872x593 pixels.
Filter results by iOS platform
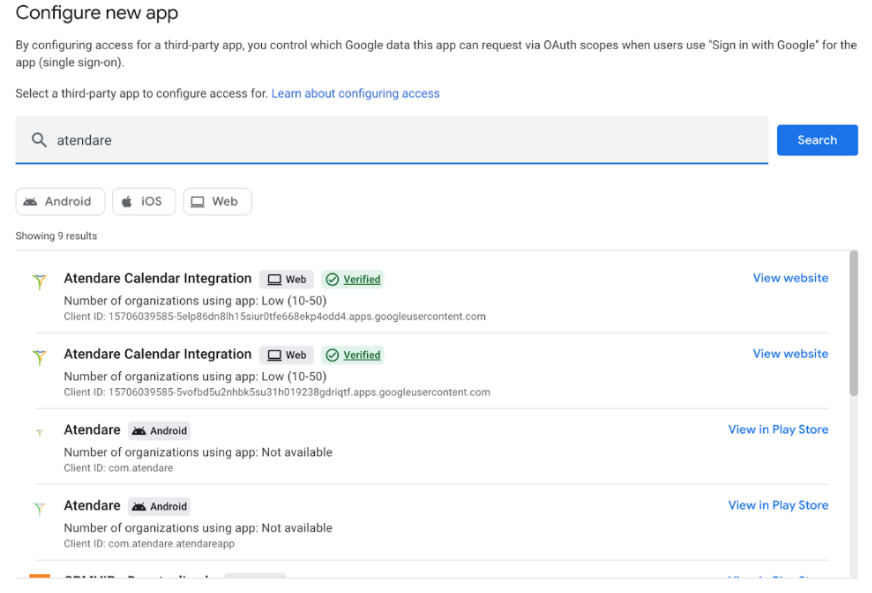[143, 201]
